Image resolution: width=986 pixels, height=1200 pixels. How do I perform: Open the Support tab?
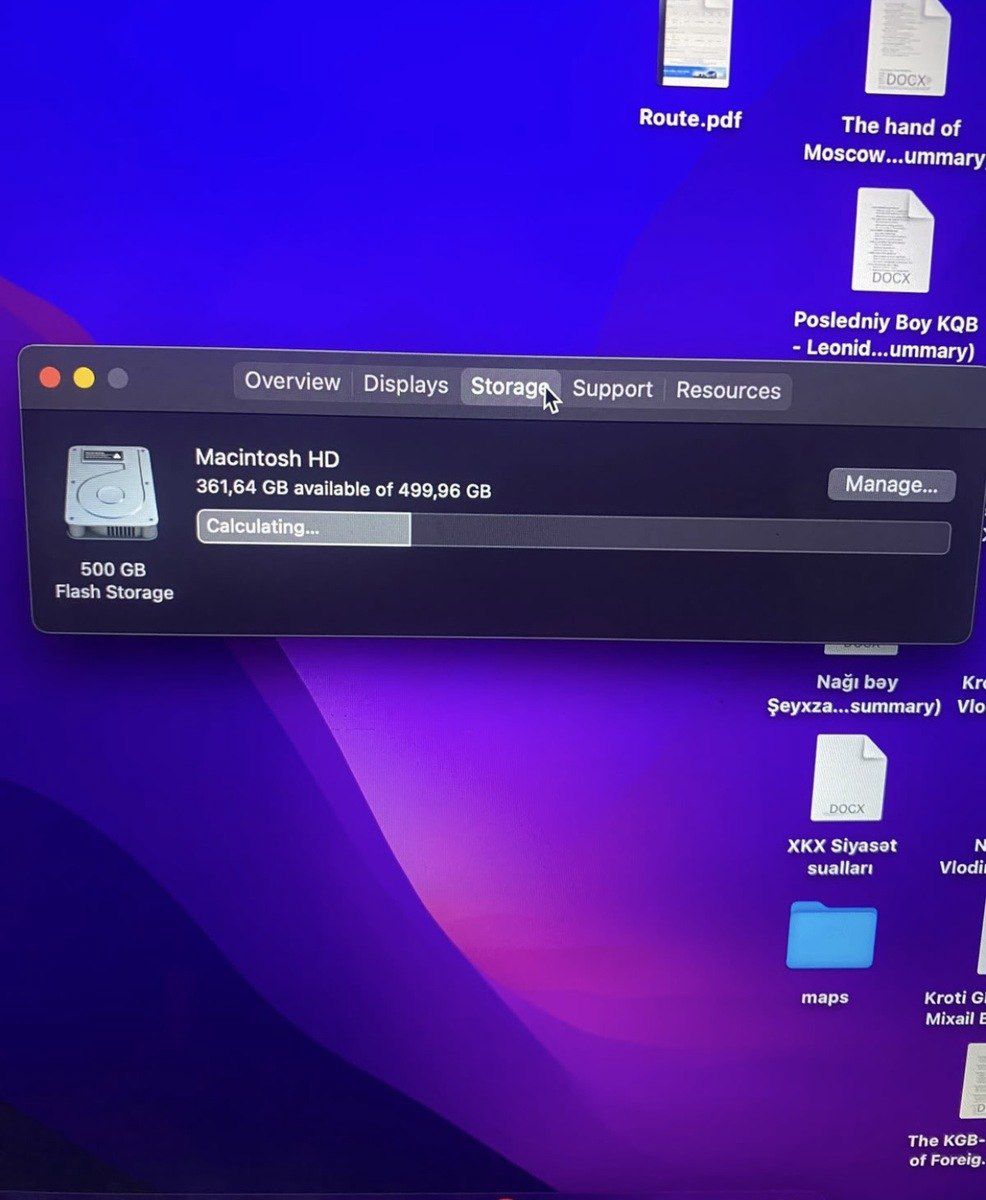click(x=612, y=389)
